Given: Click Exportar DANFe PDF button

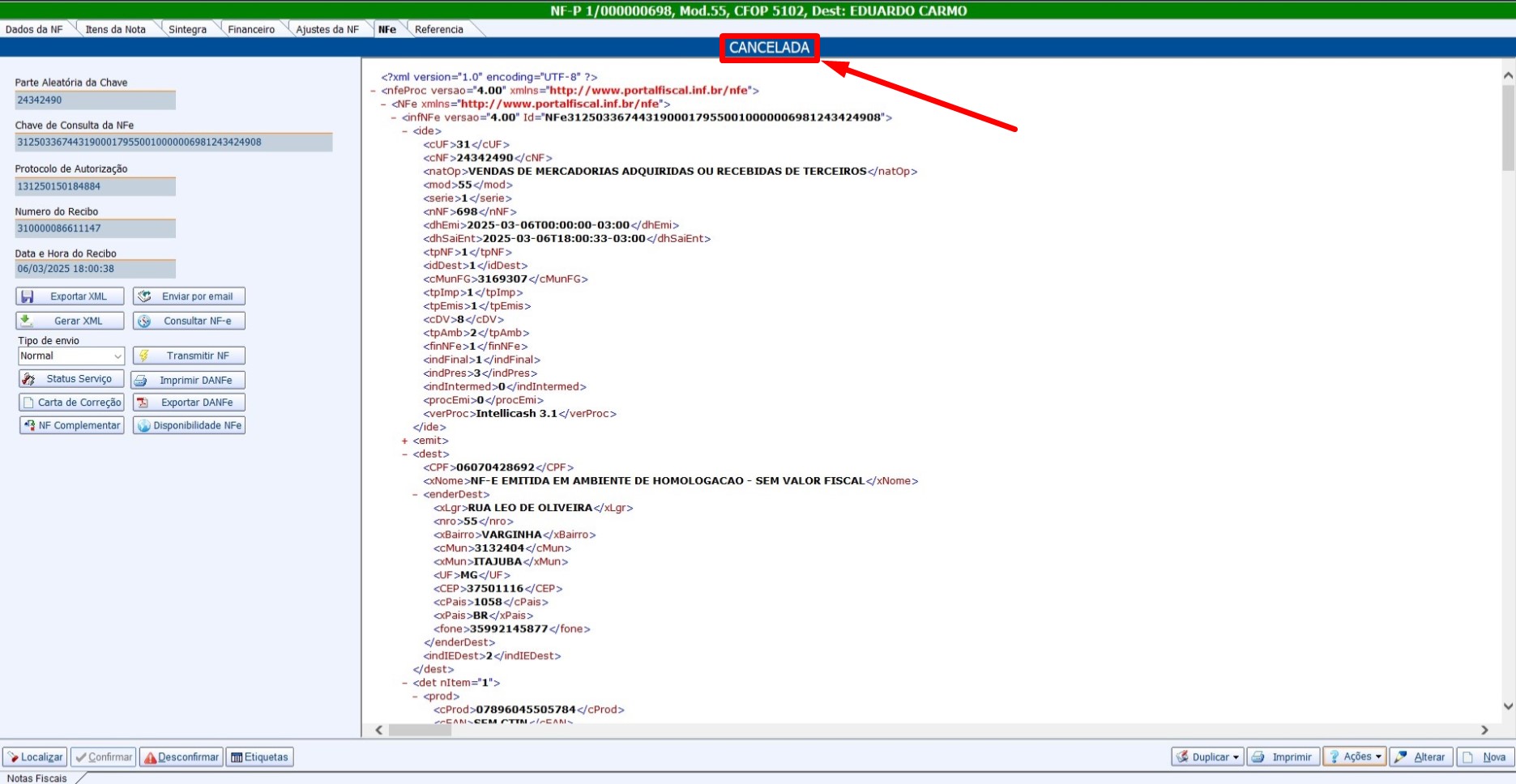Looking at the screenshot, I should [189, 403].
